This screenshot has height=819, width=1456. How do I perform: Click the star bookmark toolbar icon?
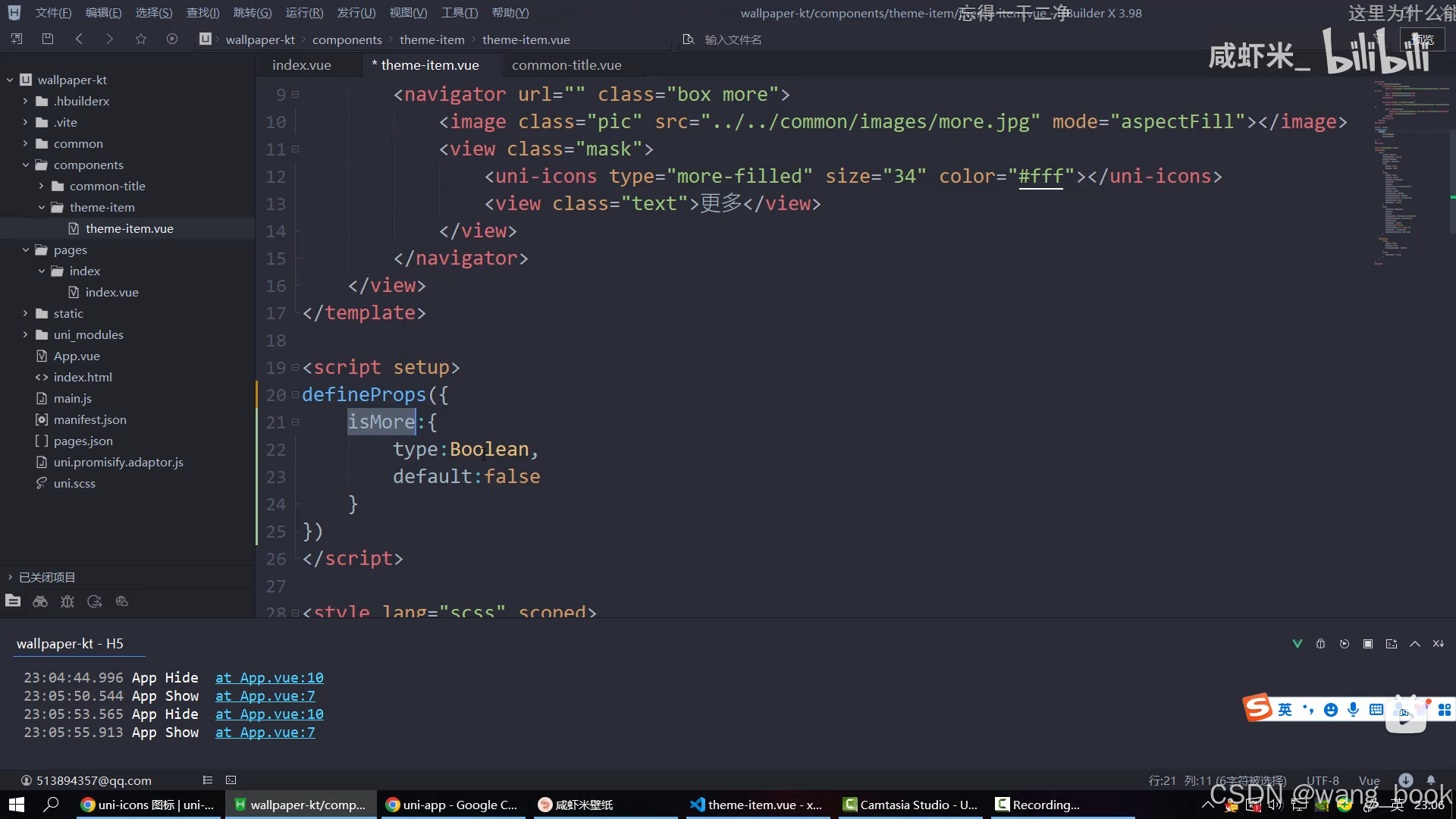tap(141, 39)
